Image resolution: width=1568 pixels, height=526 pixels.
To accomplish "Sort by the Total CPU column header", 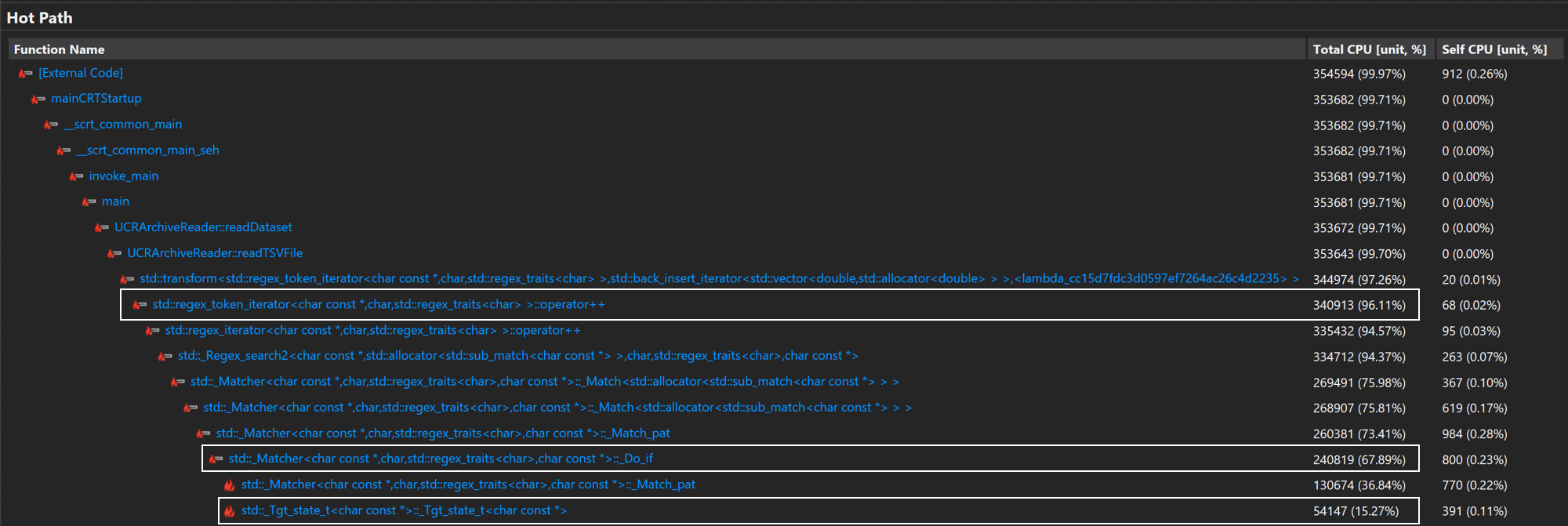I will [1369, 49].
